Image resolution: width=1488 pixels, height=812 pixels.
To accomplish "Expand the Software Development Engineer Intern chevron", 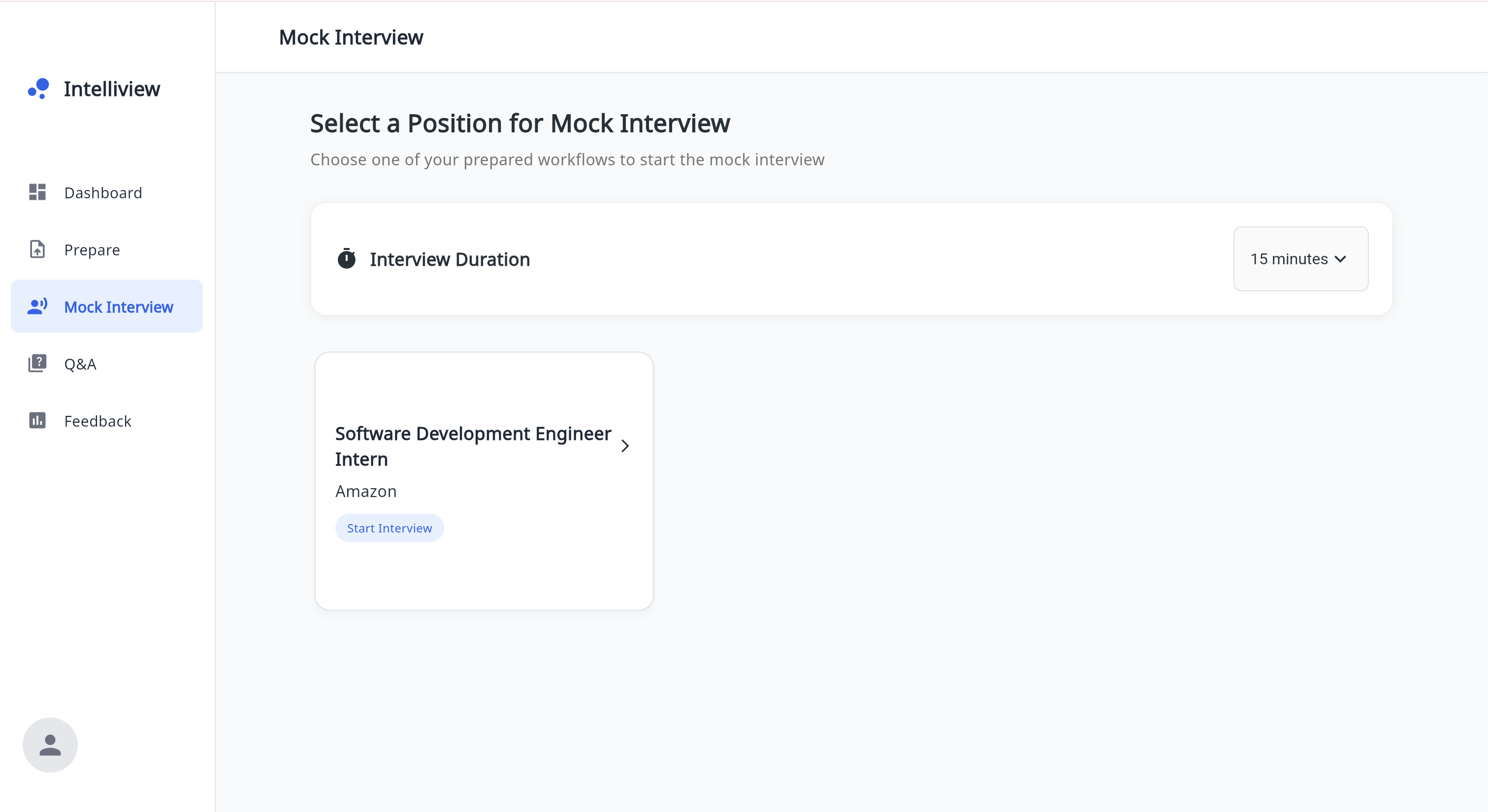I will (x=625, y=446).
